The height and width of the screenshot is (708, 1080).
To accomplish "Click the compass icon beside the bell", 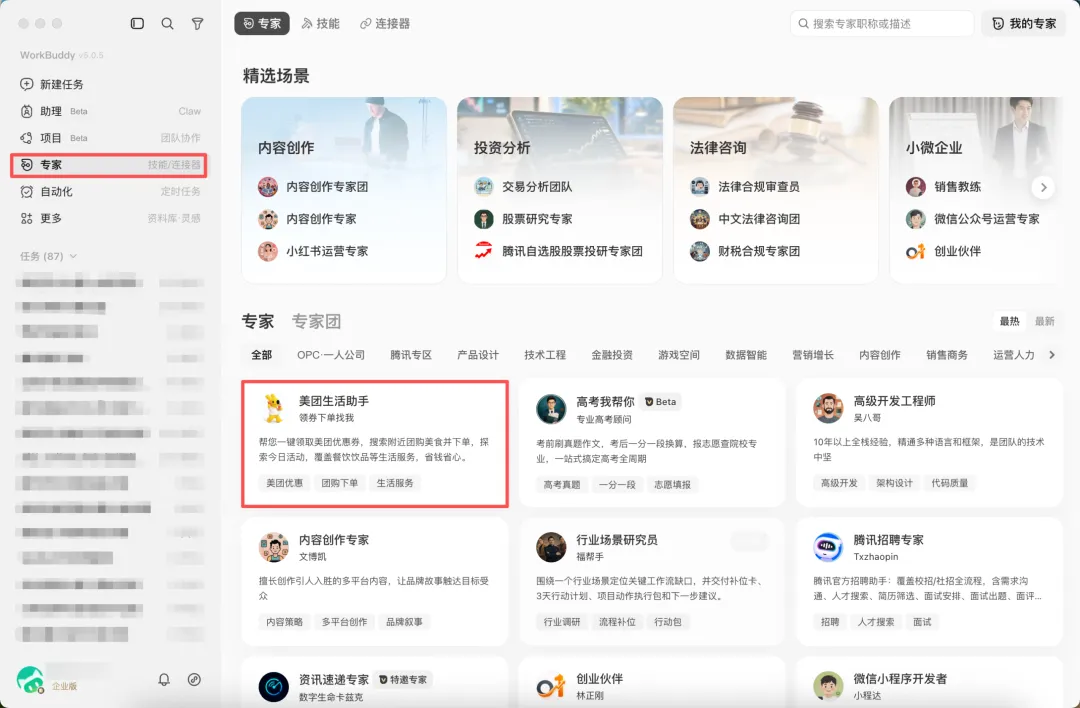I will tap(194, 680).
